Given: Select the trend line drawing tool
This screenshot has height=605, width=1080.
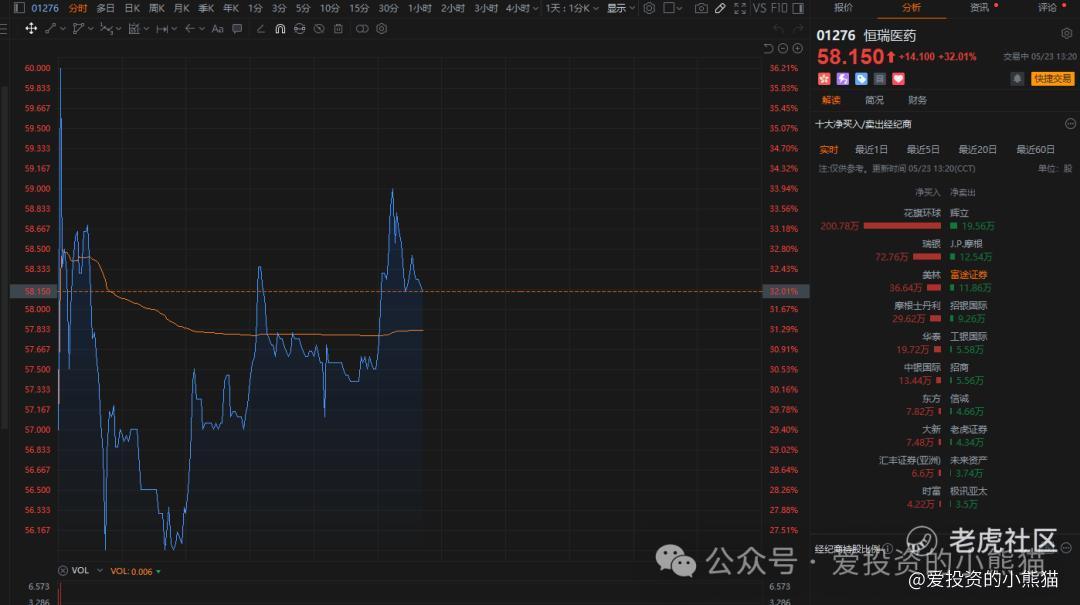Looking at the screenshot, I should (x=50, y=29).
